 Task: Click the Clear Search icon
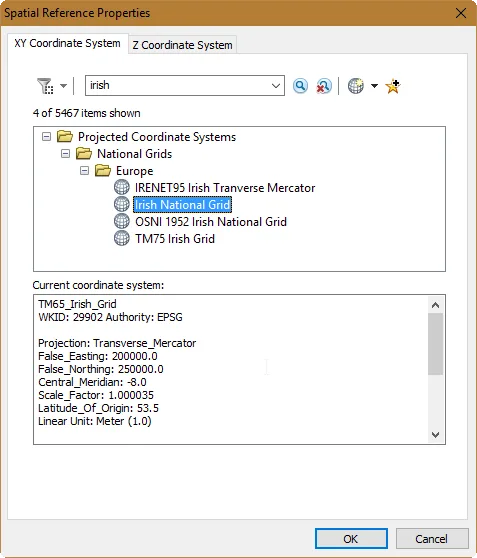(x=324, y=86)
